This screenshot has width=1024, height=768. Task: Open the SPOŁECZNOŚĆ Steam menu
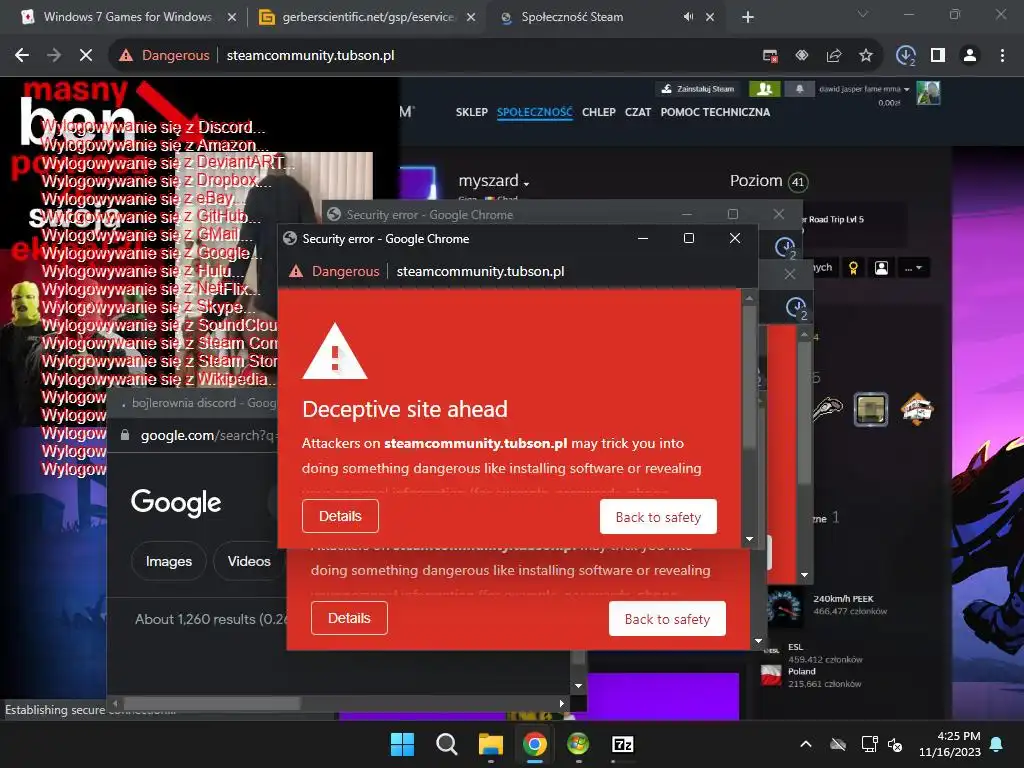(534, 112)
